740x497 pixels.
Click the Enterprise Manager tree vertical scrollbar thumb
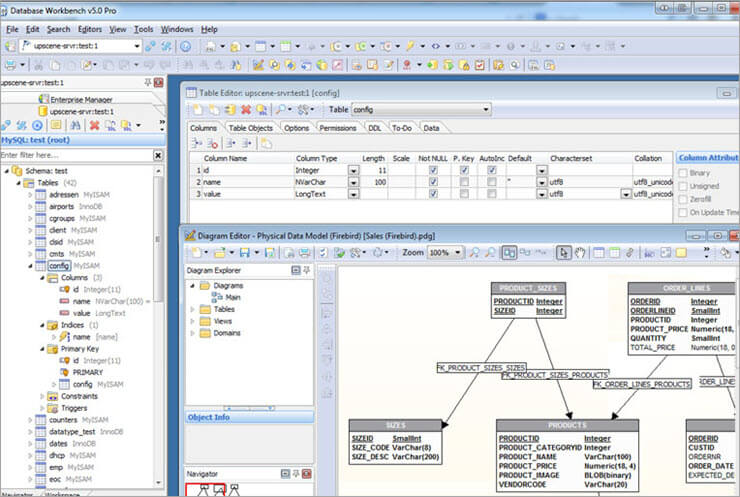(x=158, y=239)
